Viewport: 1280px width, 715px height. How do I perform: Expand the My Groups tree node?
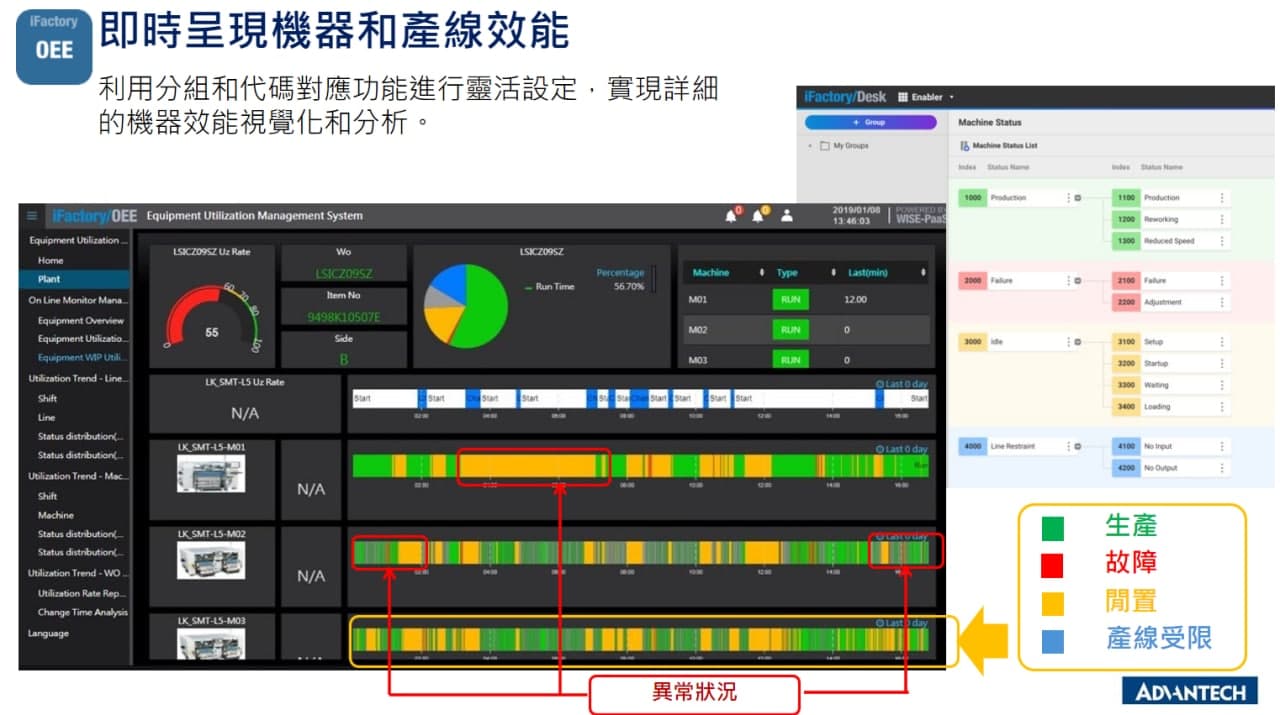pos(808,144)
